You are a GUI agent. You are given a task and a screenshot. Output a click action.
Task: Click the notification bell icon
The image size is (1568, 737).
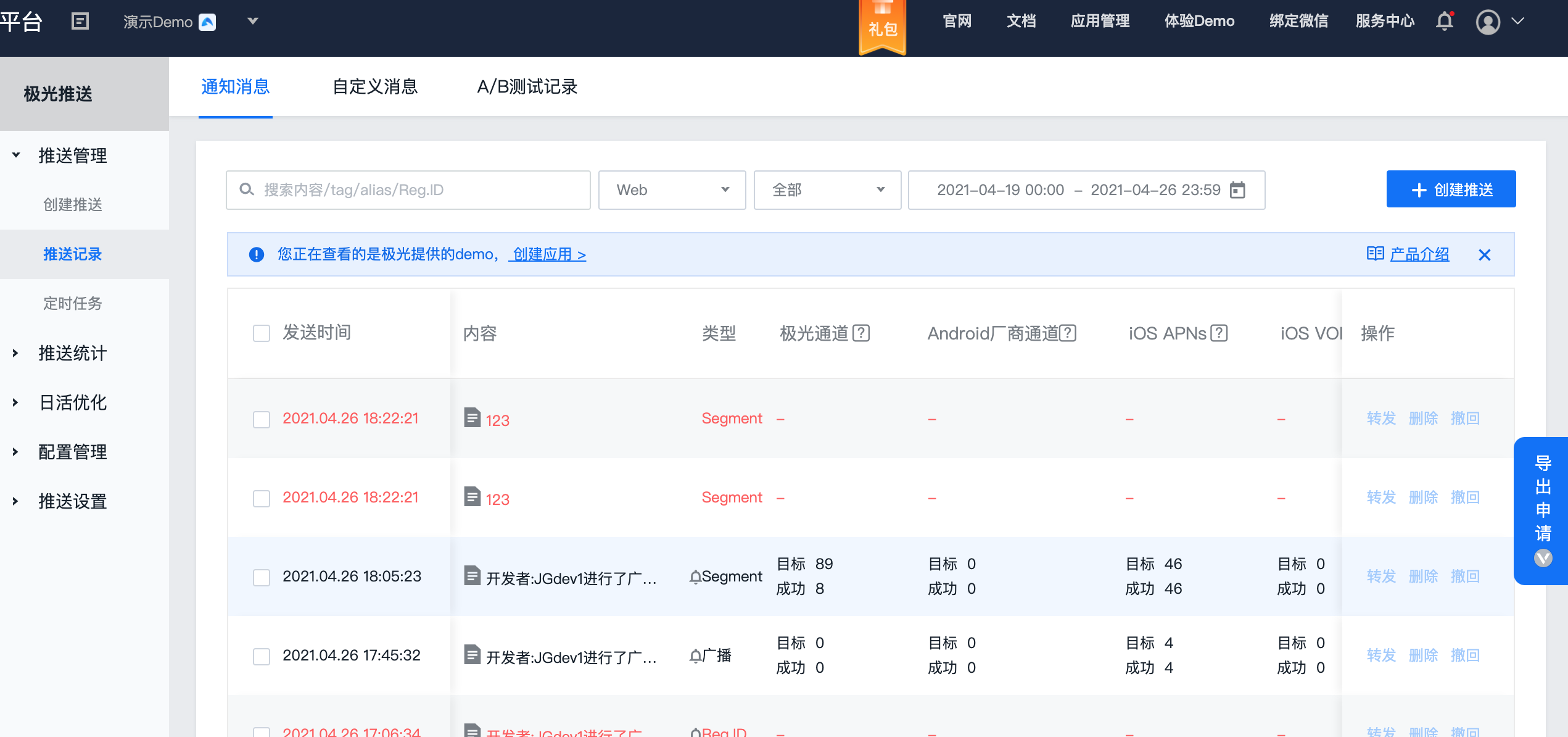[x=1444, y=22]
